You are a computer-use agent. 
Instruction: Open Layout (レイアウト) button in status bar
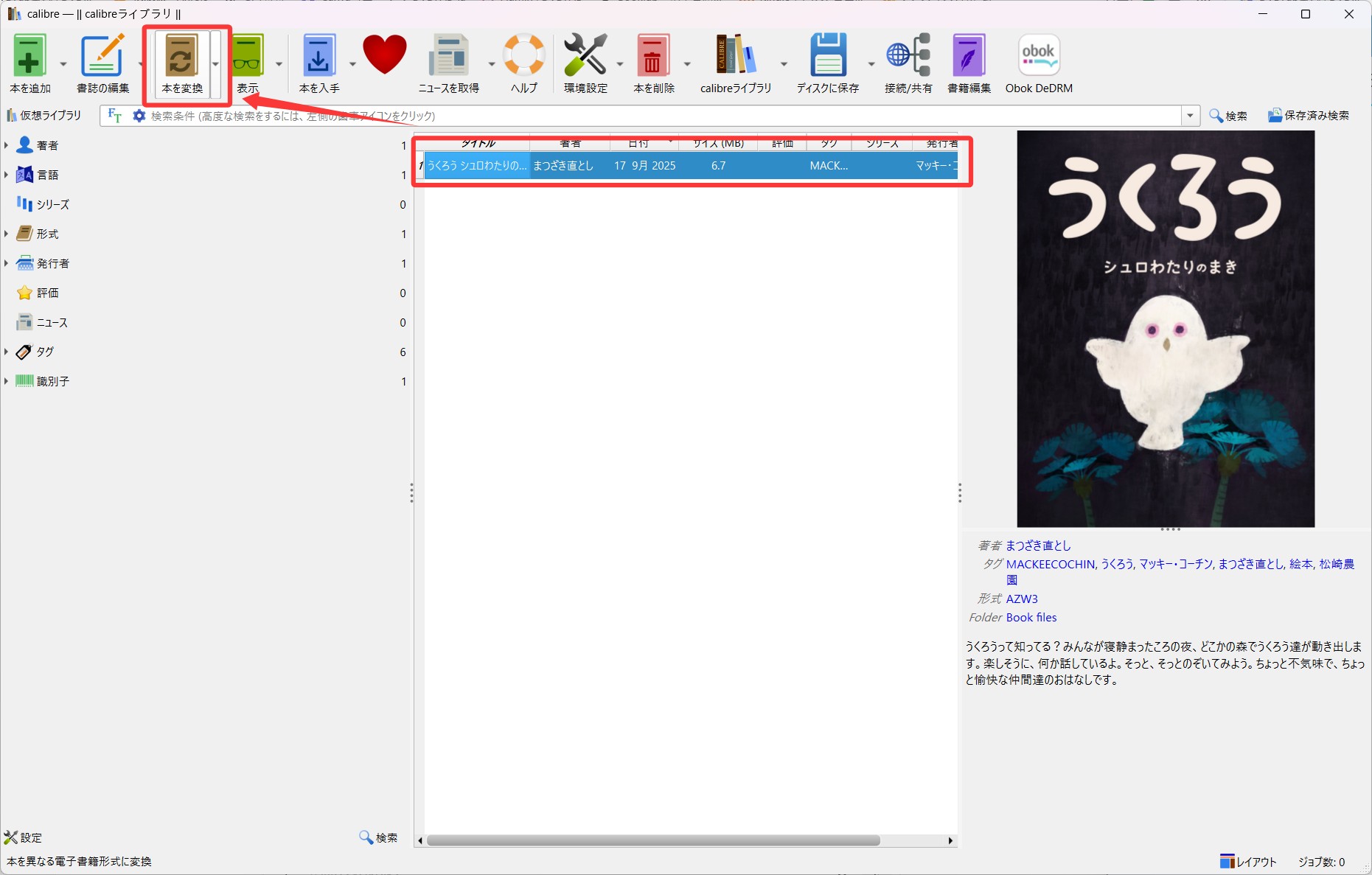(1248, 862)
